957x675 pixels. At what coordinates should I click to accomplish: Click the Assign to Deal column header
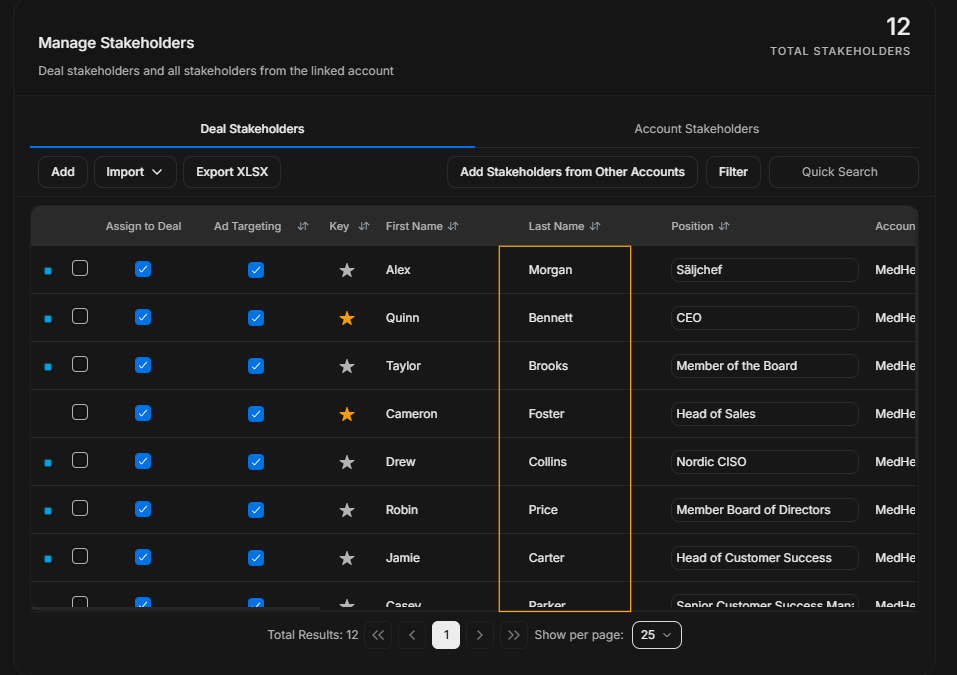tap(143, 226)
